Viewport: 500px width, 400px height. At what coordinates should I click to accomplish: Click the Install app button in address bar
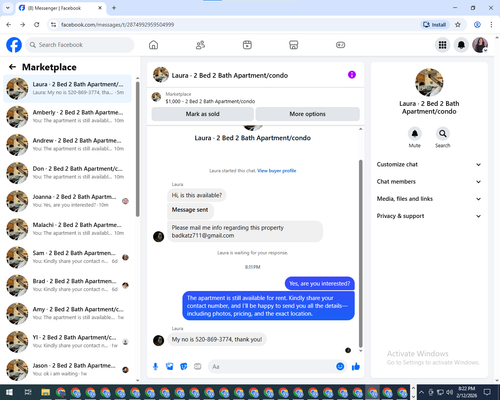tap(435, 25)
